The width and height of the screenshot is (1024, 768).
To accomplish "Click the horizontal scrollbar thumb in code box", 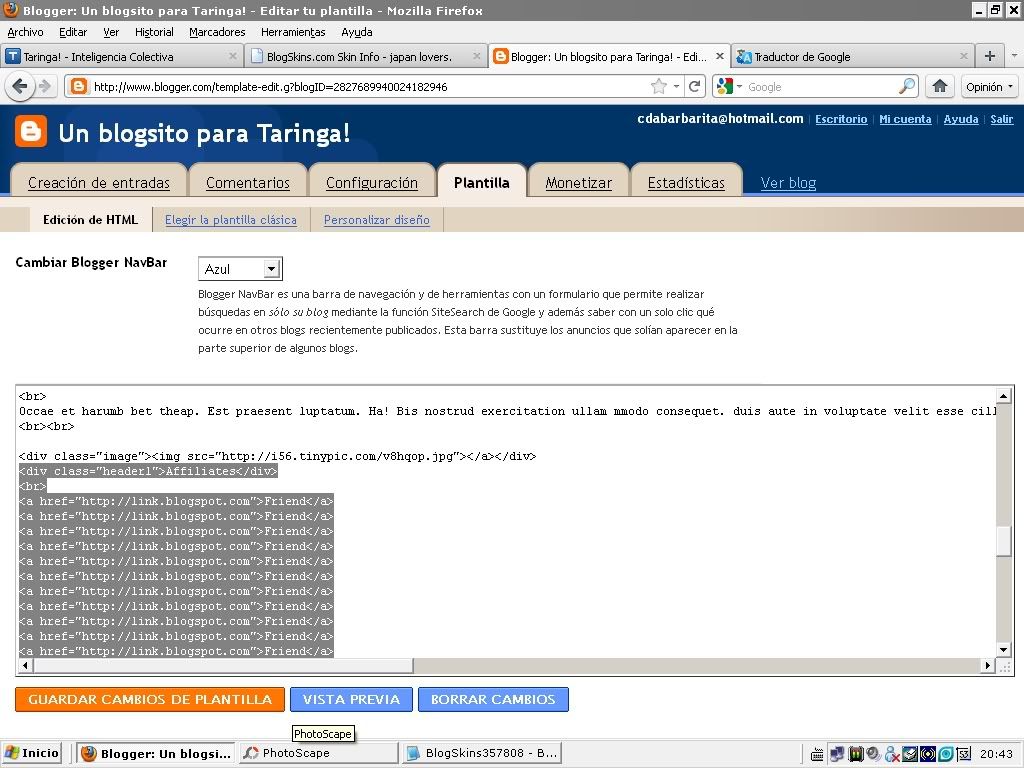I will 223,665.
